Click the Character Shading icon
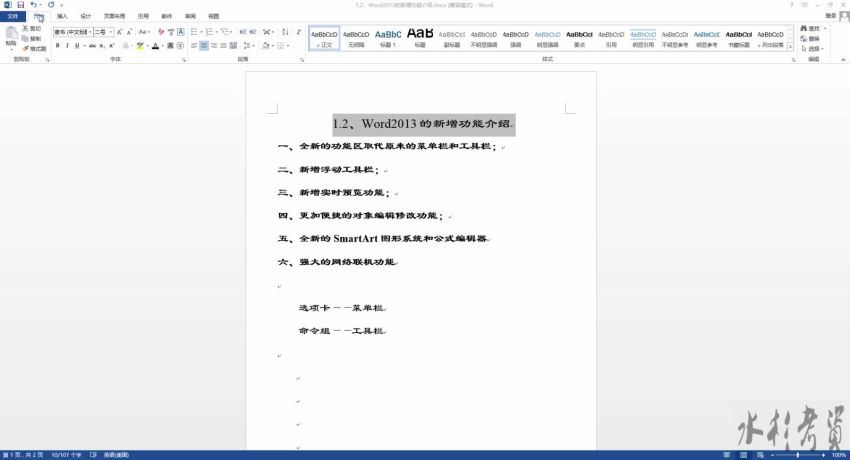The image size is (850, 460). [x=170, y=46]
